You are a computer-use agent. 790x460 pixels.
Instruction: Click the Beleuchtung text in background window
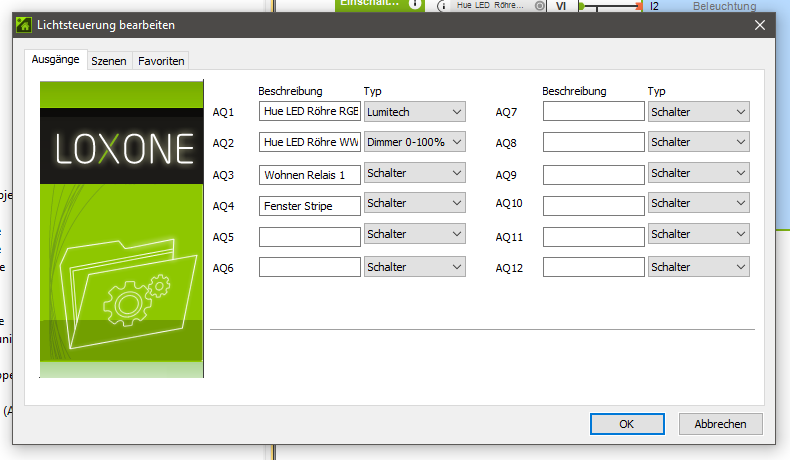point(725,6)
